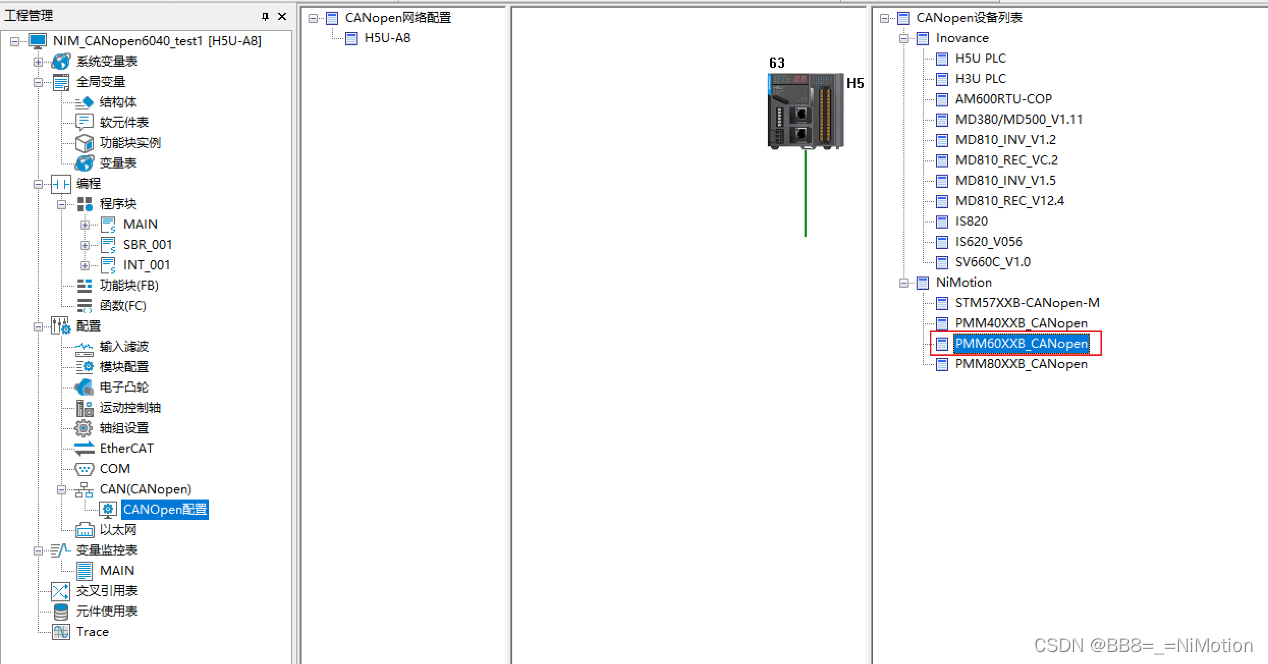Select PMM60XXB_CANopen device
This screenshot has height=664, width=1268.
tap(1021, 344)
